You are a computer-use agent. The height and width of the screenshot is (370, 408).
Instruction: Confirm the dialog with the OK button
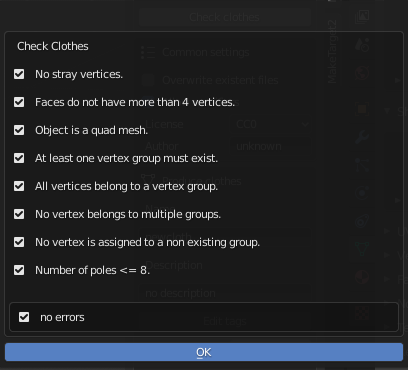tap(204, 352)
